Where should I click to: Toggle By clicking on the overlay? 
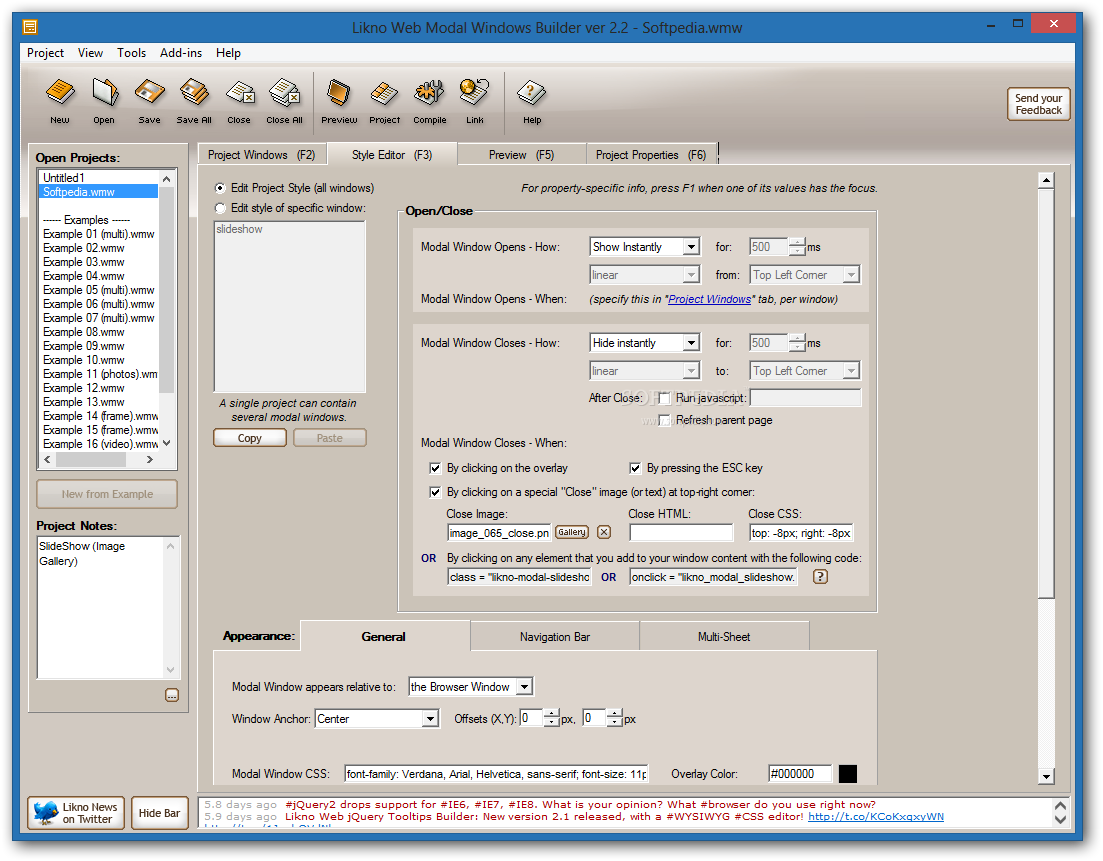click(x=435, y=468)
